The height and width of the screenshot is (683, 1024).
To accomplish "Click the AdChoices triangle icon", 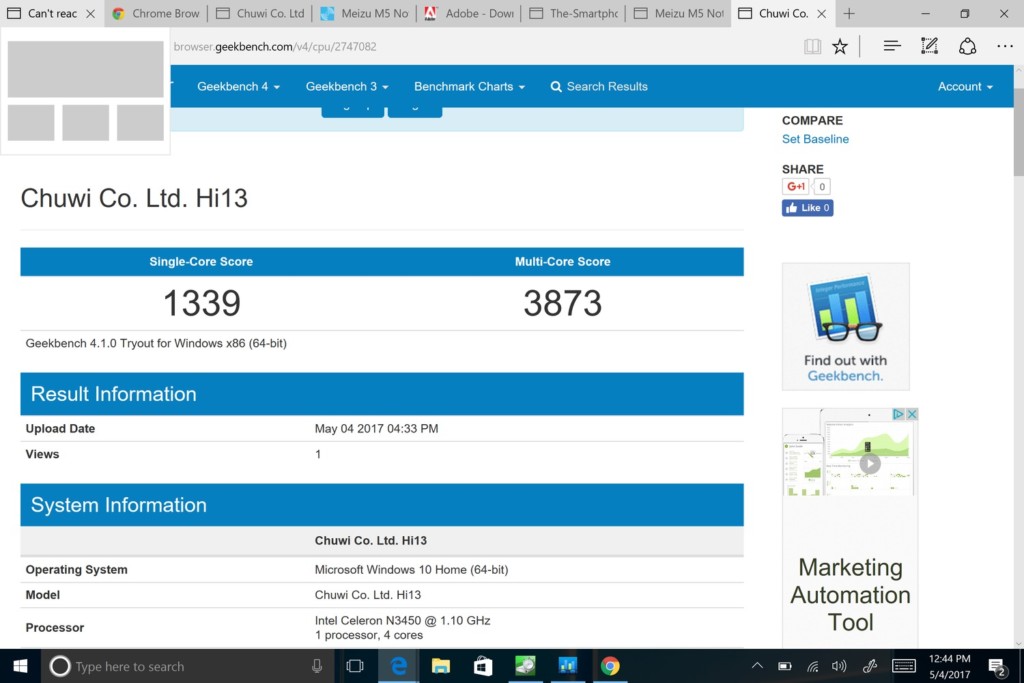I will 899,414.
